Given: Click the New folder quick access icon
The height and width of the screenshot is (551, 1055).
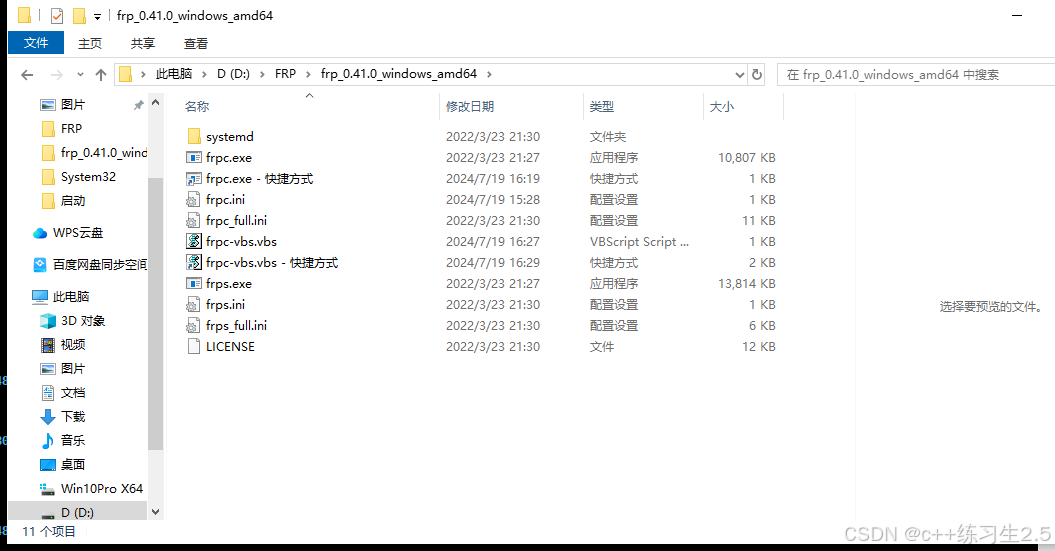Looking at the screenshot, I should pos(79,15).
